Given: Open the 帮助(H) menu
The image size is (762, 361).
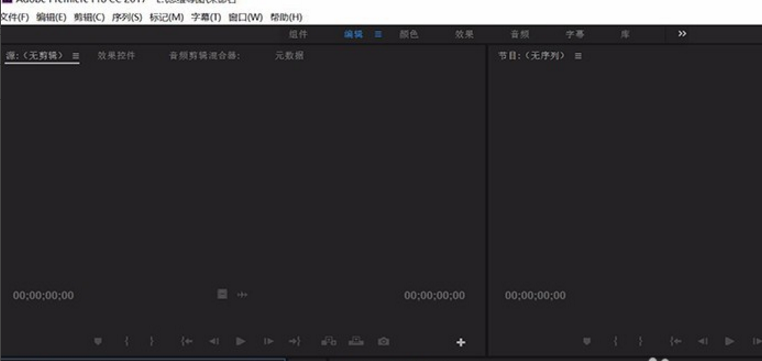Looking at the screenshot, I should coord(286,17).
